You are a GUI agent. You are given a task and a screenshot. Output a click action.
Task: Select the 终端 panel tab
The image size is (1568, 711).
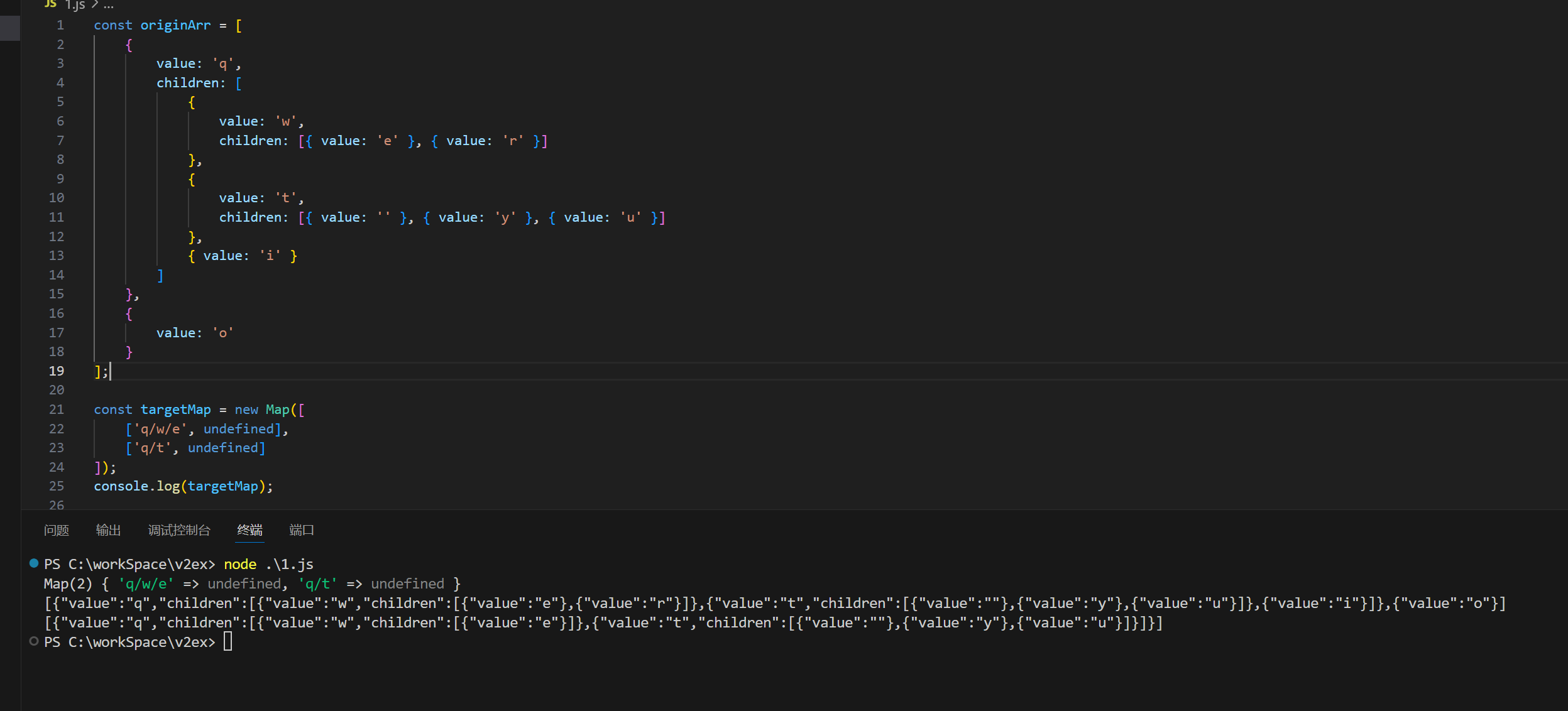249,530
